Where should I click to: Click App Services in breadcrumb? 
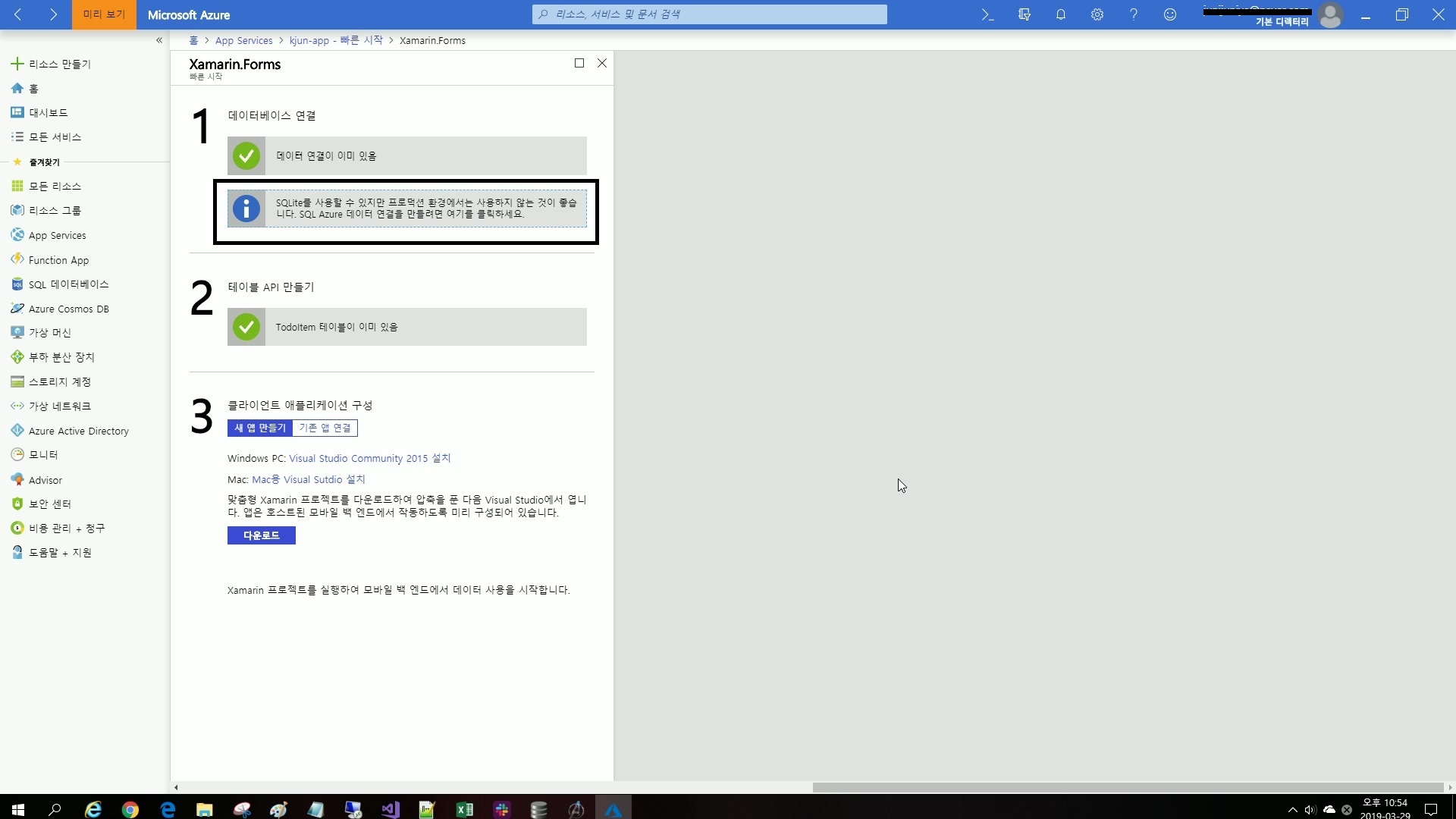pos(243,40)
